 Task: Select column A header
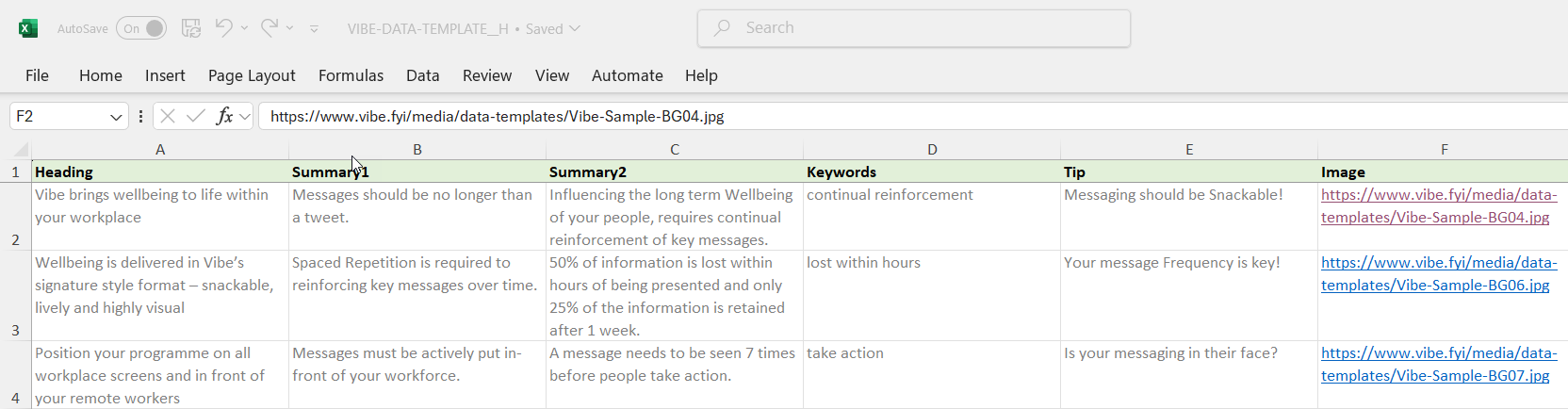pyautogui.click(x=160, y=150)
